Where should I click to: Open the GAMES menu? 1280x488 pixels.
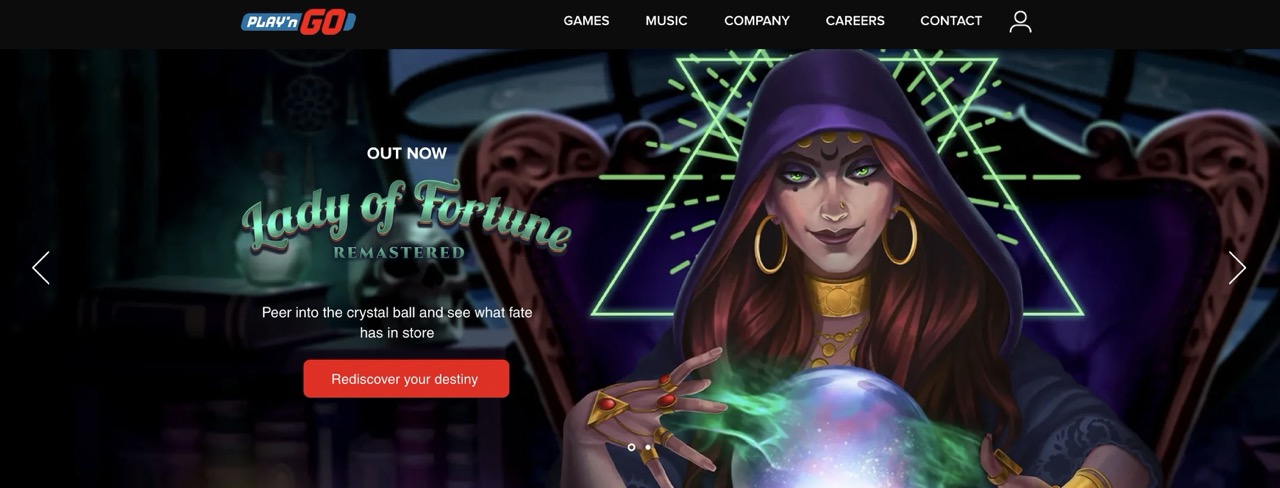click(x=586, y=21)
